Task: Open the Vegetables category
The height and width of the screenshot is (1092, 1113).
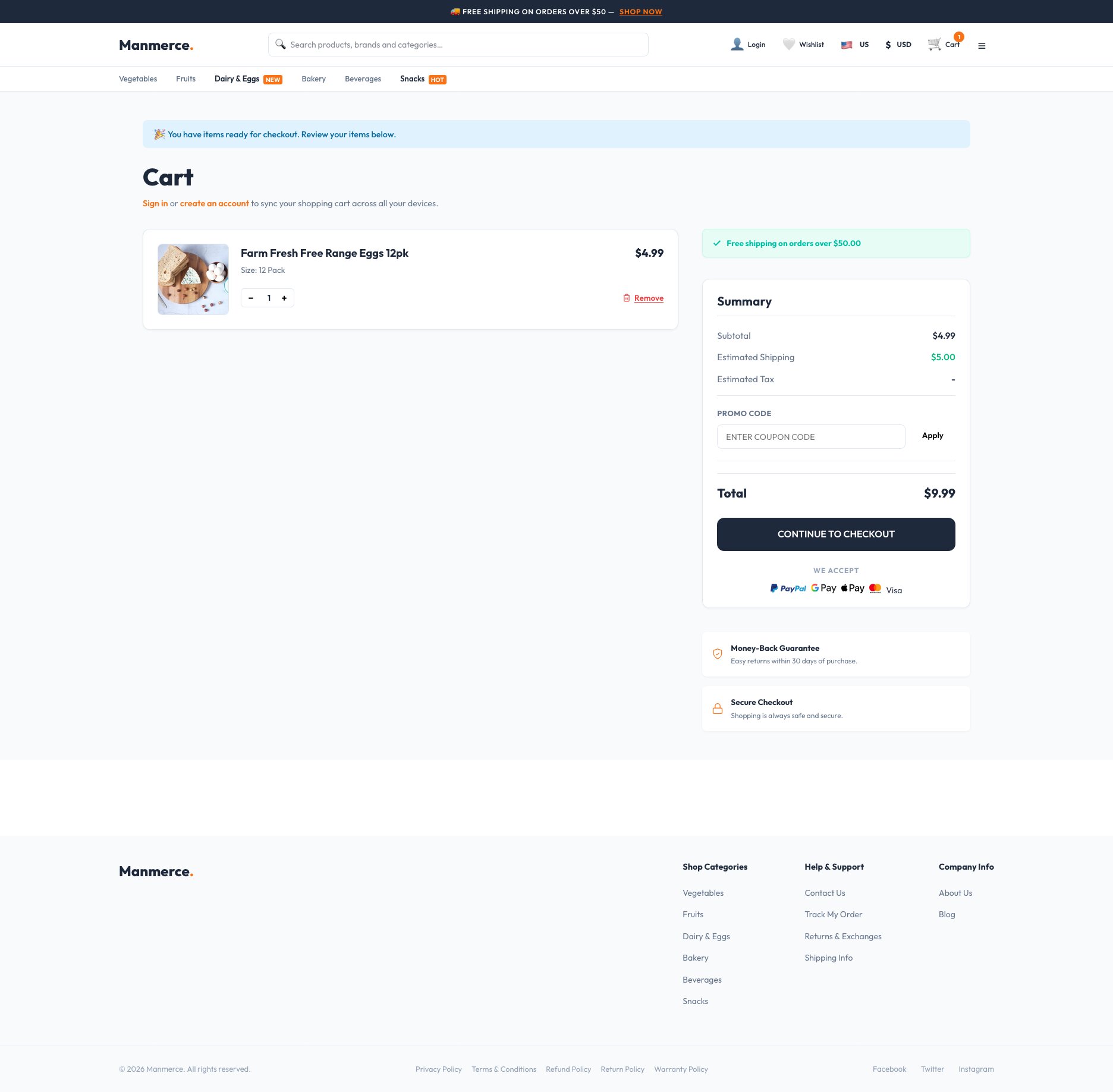Action: [x=138, y=79]
